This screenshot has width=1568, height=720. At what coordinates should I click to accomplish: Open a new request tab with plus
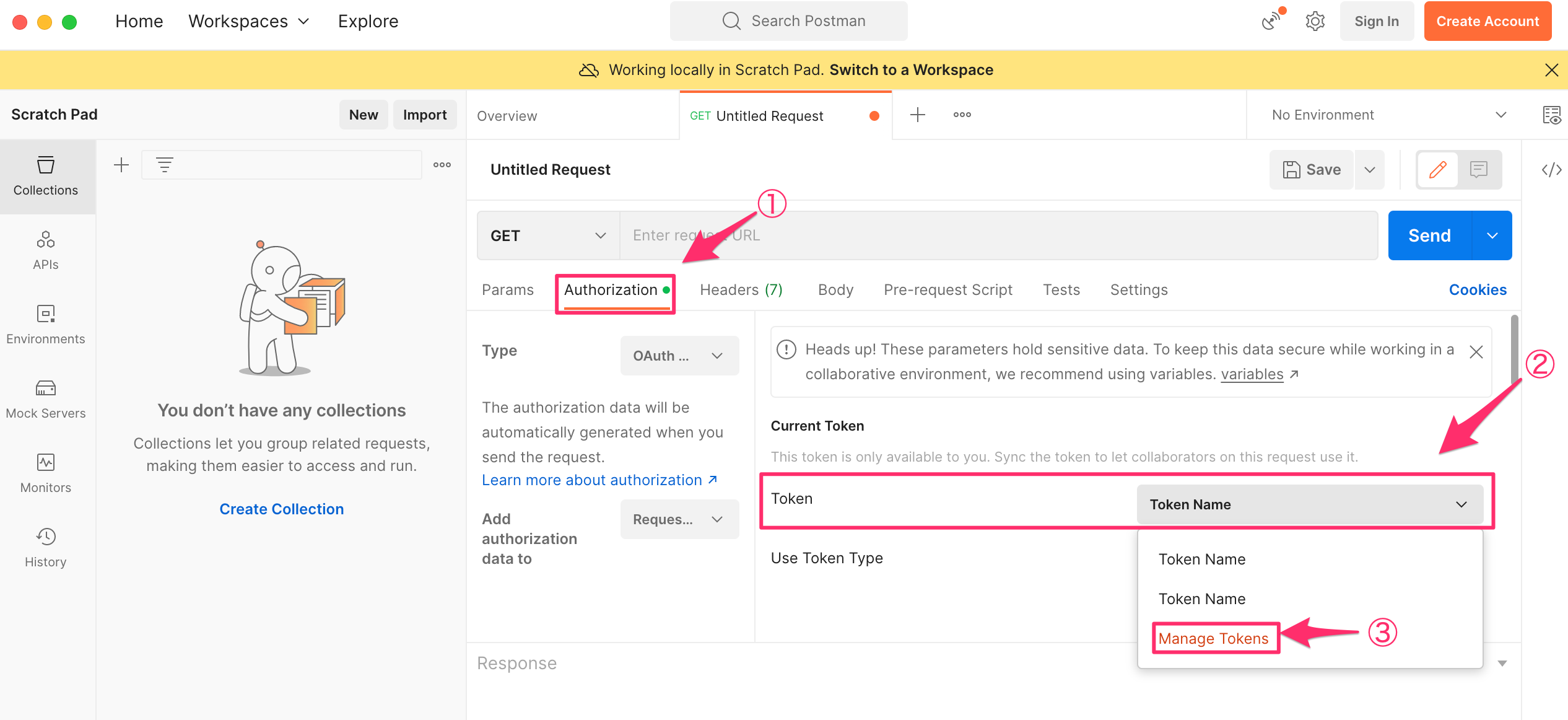click(x=918, y=115)
